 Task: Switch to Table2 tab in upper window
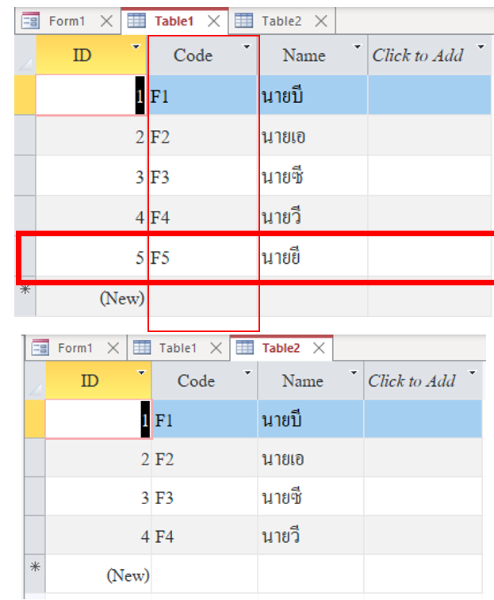pyautogui.click(x=282, y=21)
